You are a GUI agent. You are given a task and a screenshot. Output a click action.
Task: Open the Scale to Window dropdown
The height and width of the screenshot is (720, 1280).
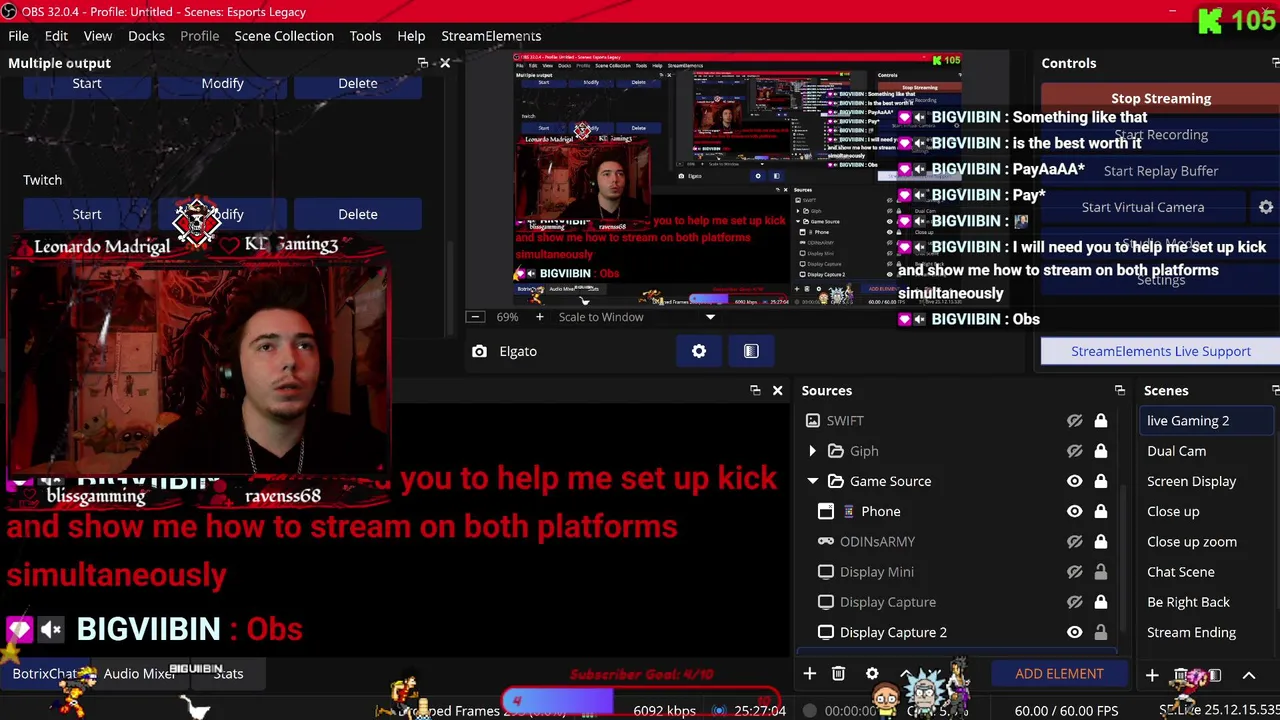tap(638, 317)
